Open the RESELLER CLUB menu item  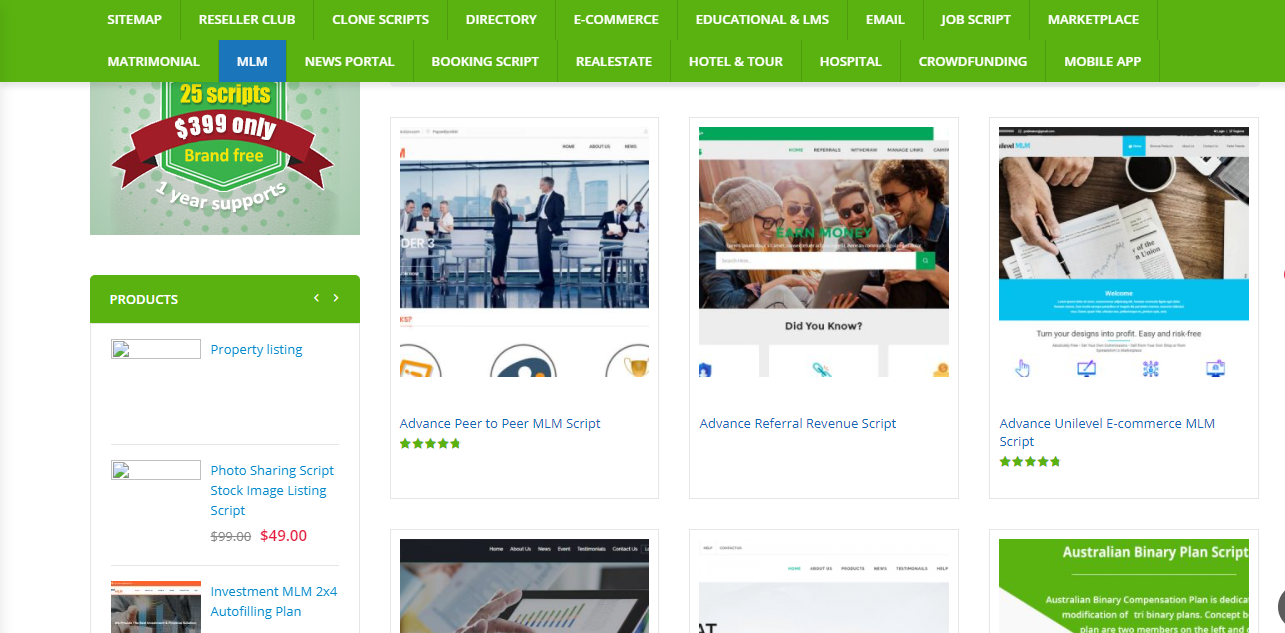(247, 19)
